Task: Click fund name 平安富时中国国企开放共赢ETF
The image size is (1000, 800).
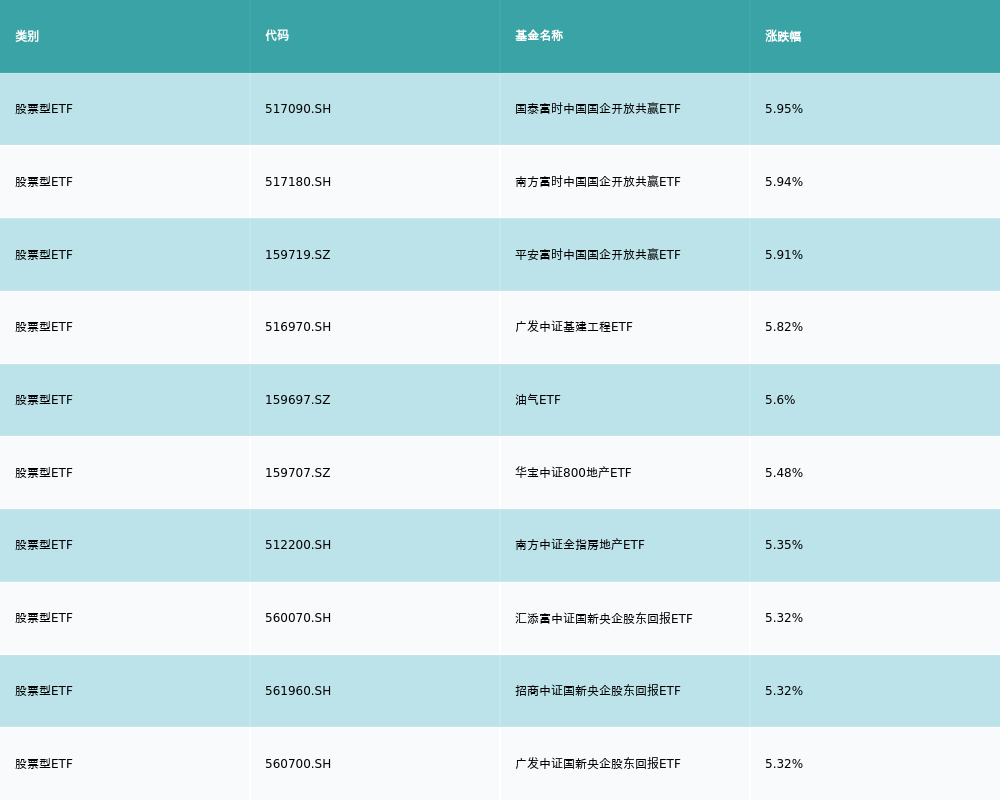Action: tap(598, 255)
